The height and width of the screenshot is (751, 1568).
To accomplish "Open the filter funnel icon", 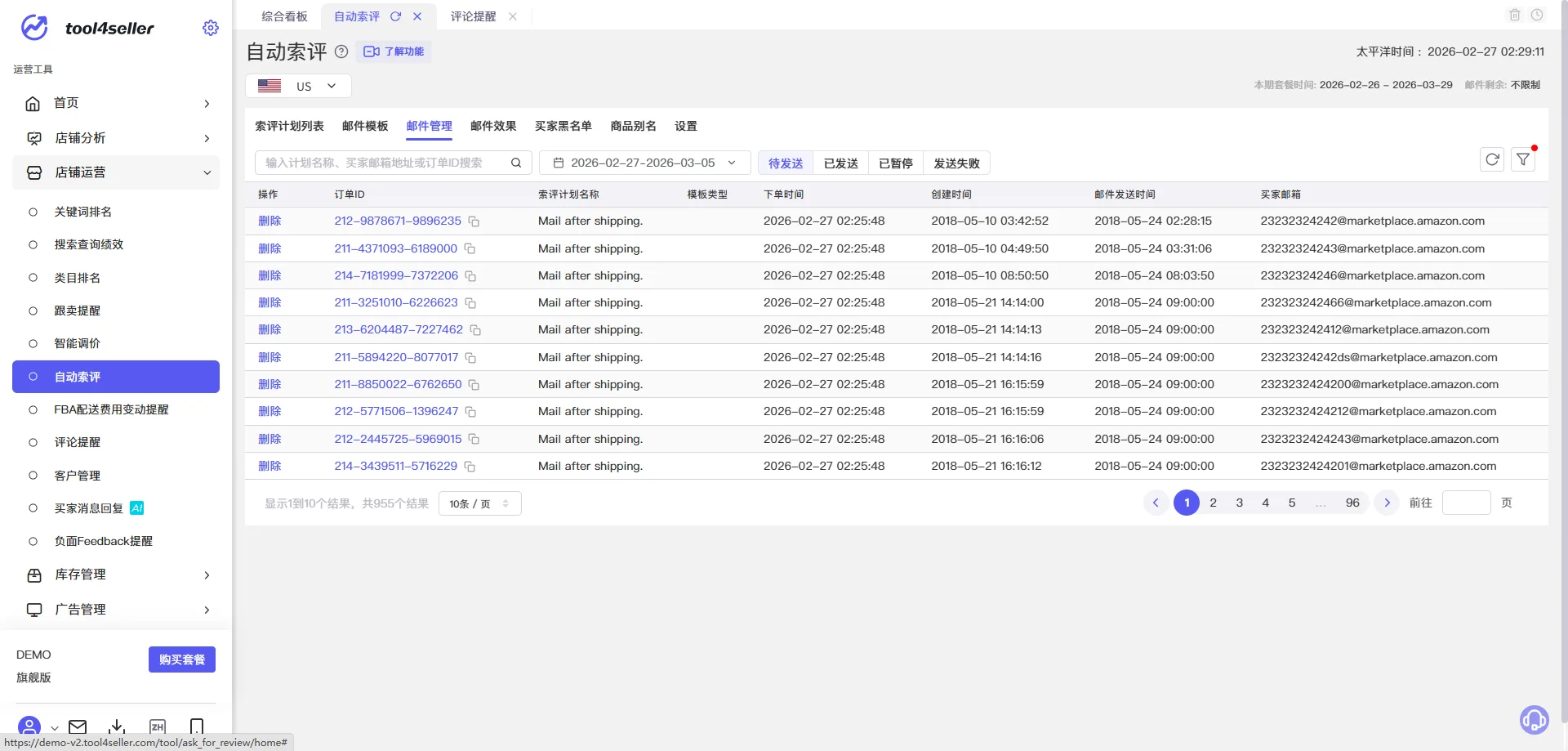I will pyautogui.click(x=1523, y=159).
